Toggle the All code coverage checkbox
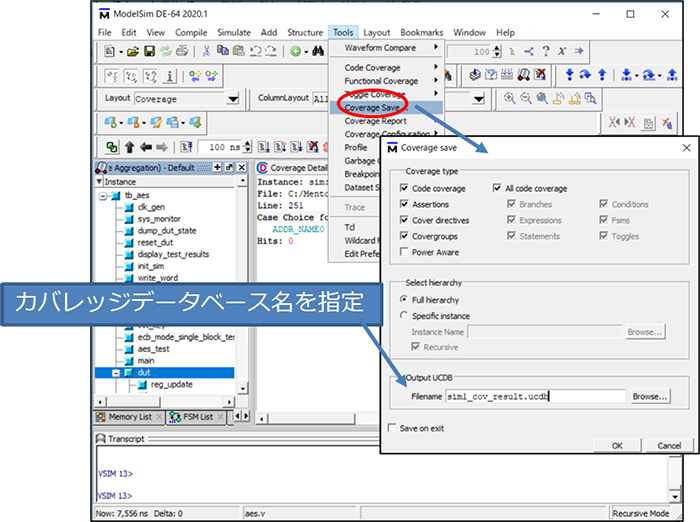The height and width of the screenshot is (522, 700). (x=497, y=188)
